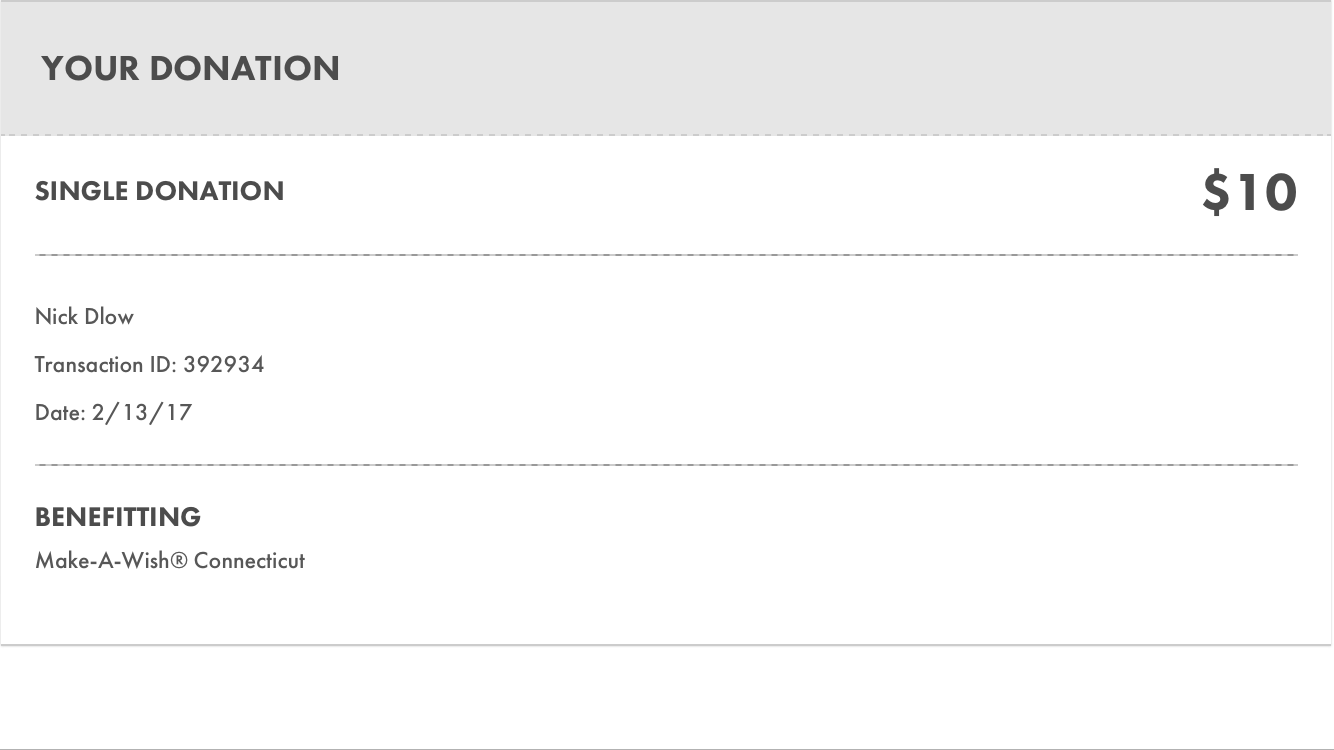This screenshot has height=750, width=1334.
Task: Click the $10 donation amount
Action: point(1249,192)
